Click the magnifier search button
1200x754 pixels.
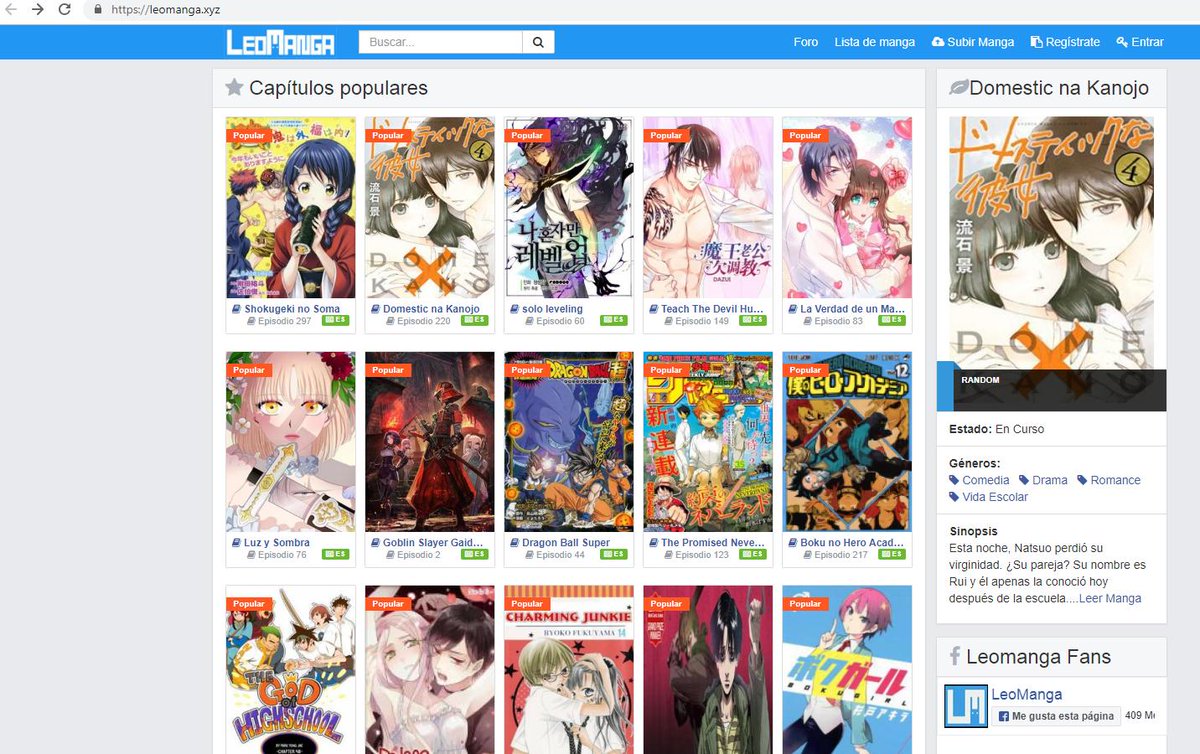click(538, 42)
